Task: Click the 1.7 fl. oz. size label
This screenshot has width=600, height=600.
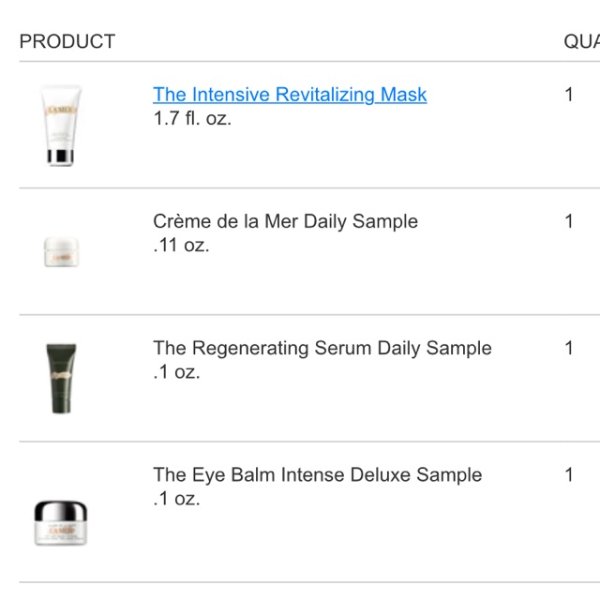Action: 192,118
